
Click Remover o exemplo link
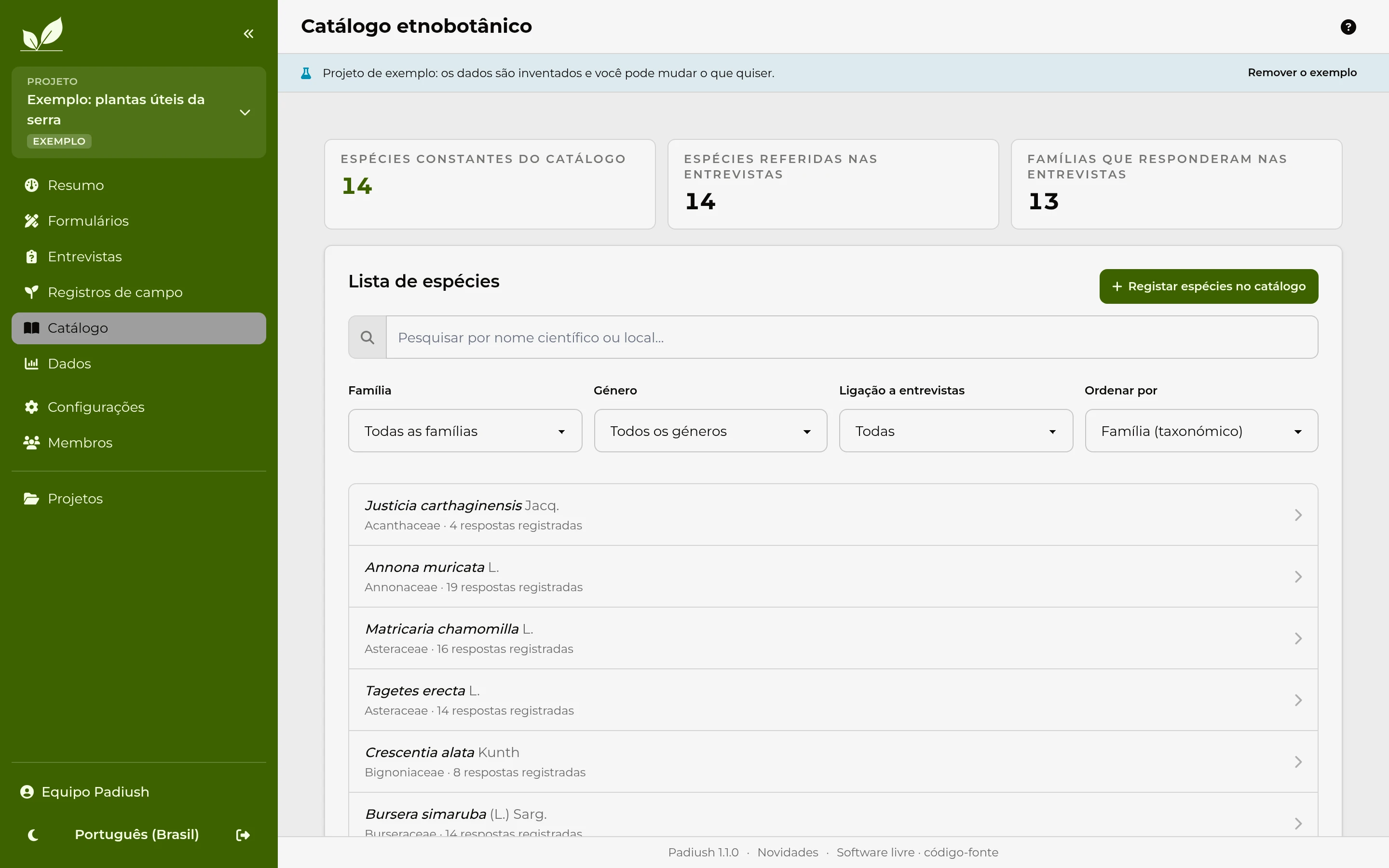click(x=1302, y=72)
